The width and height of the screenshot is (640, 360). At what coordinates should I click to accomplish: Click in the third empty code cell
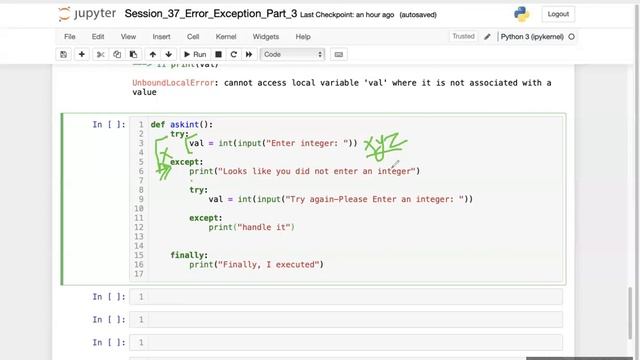[x=346, y=342]
